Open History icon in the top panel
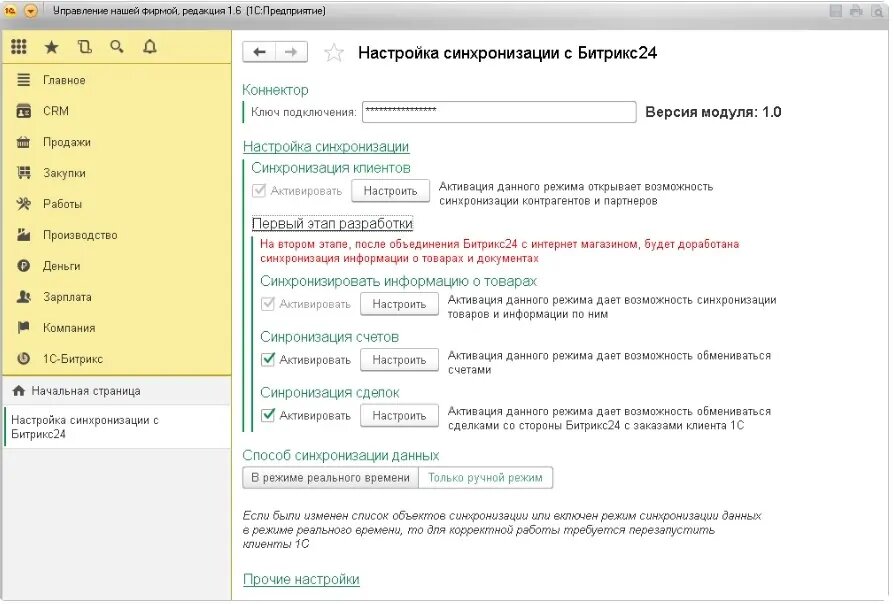The height and width of the screenshot is (604, 894). (x=84, y=47)
